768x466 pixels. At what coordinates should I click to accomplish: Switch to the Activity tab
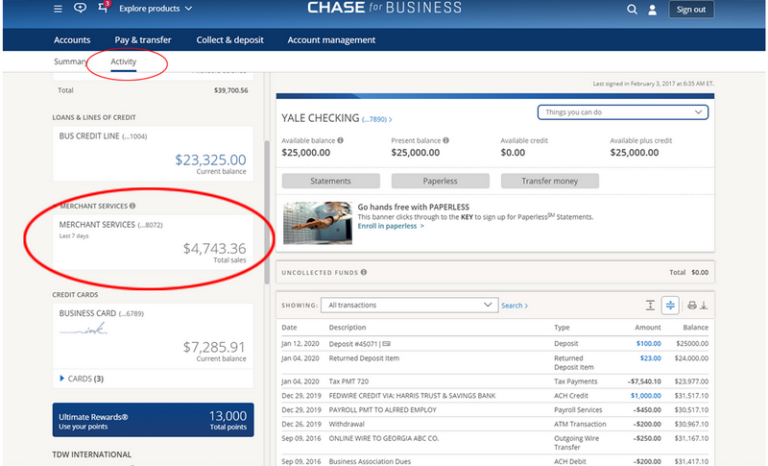[x=124, y=62]
